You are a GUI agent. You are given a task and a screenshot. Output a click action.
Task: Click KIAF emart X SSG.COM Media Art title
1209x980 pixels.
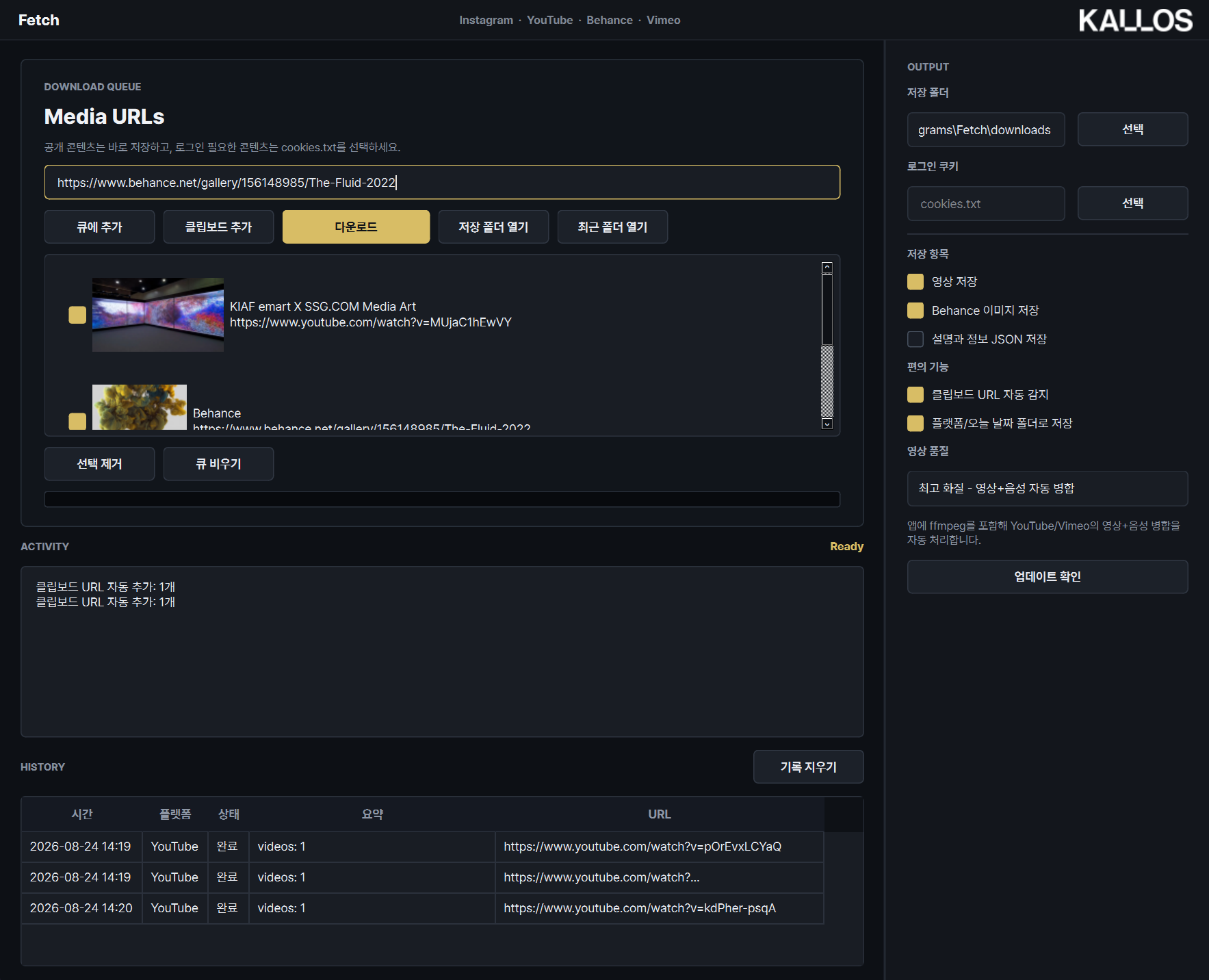click(x=323, y=307)
